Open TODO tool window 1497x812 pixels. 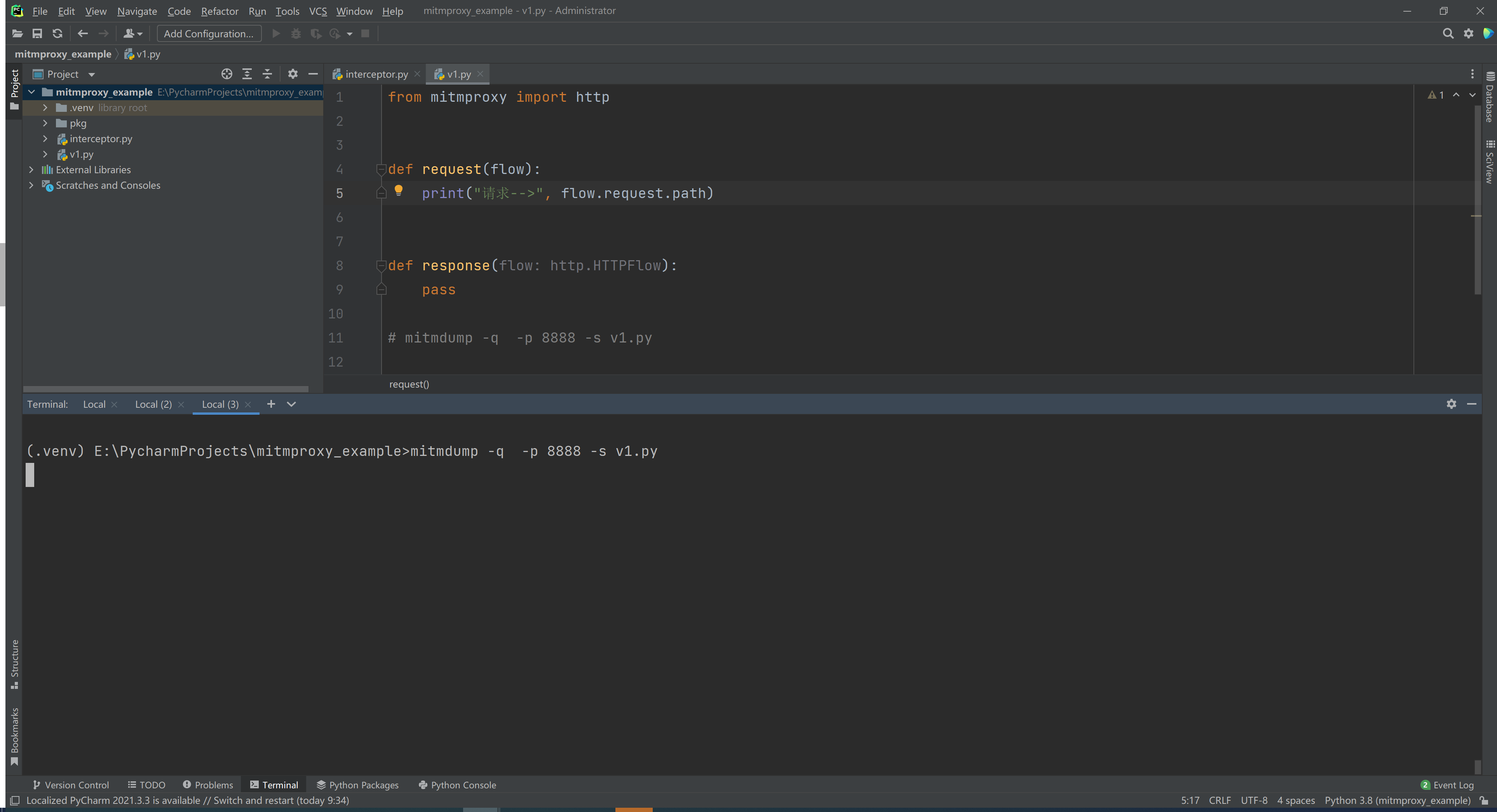click(x=146, y=785)
